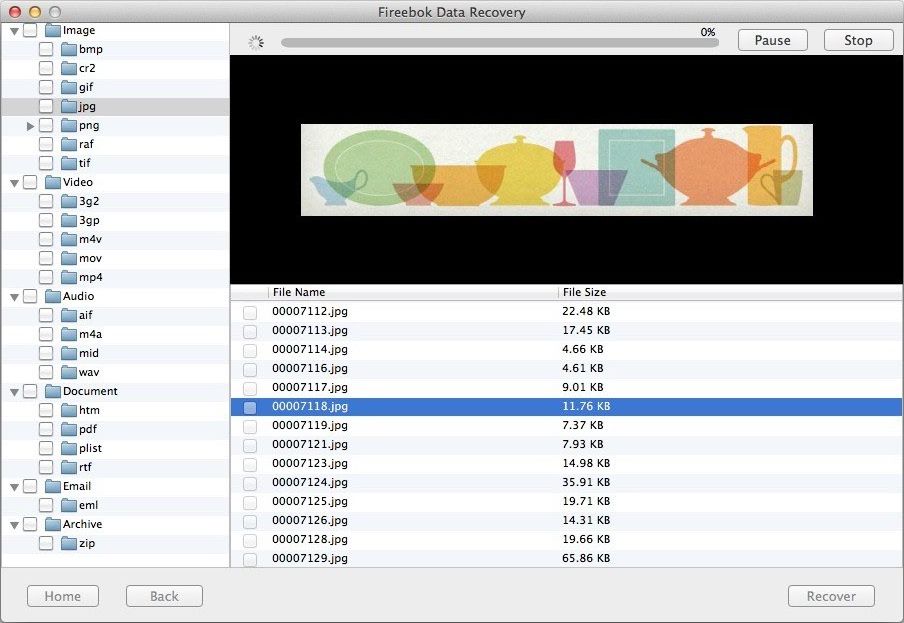Click the Home button
This screenshot has width=904, height=623.
point(63,596)
